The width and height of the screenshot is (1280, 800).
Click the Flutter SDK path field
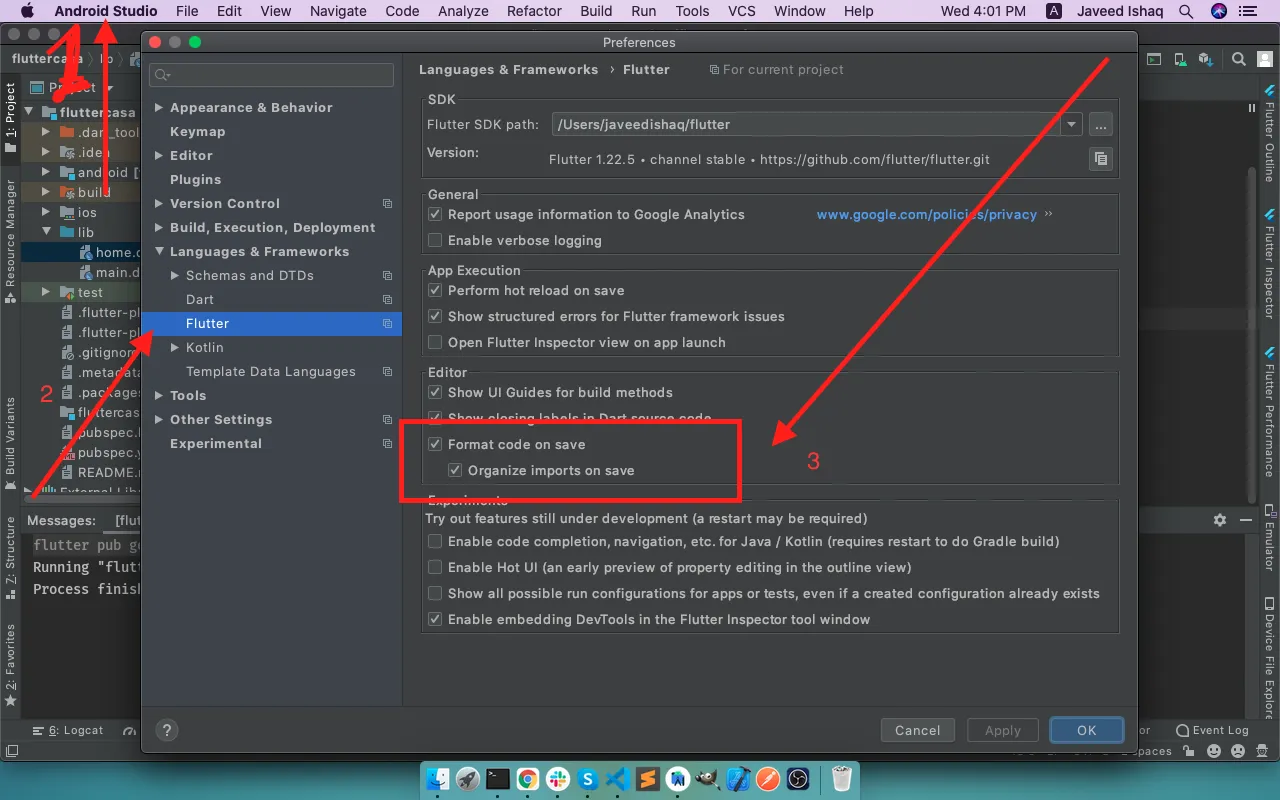(x=807, y=125)
